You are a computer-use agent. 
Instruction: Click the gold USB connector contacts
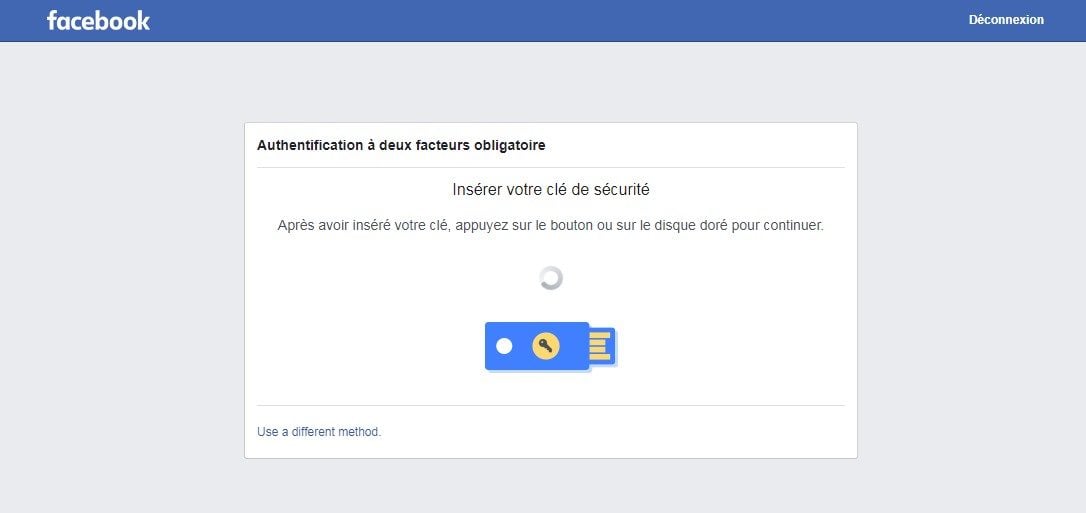[x=600, y=345]
